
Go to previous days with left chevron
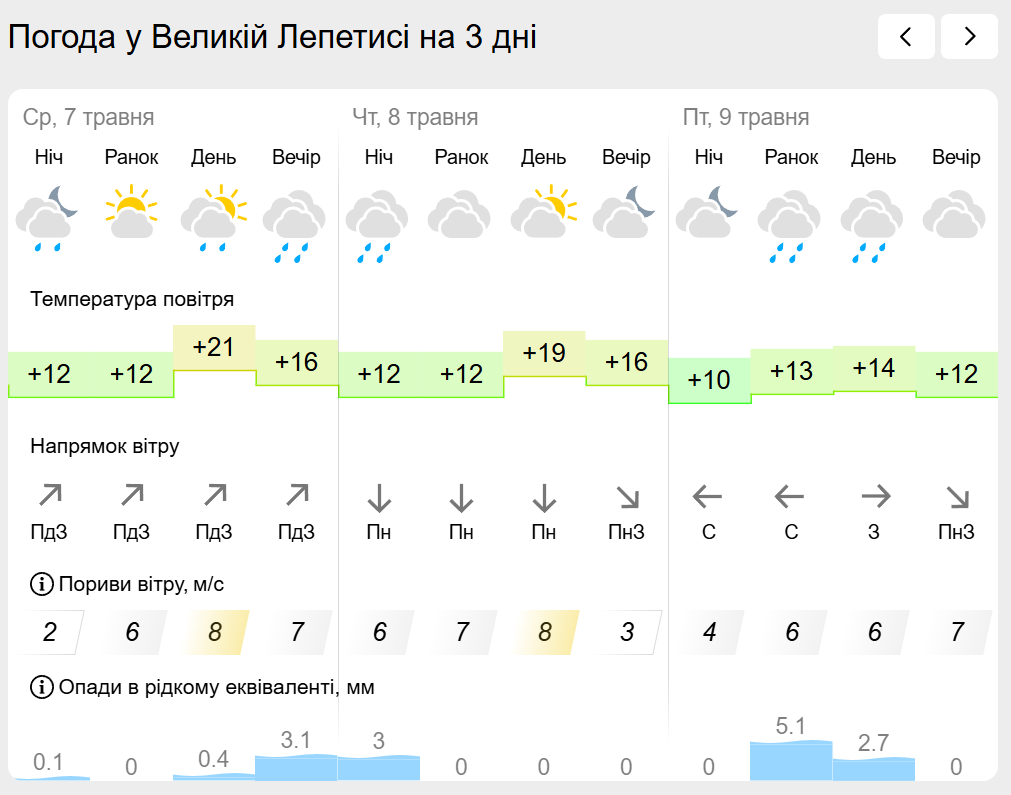click(906, 37)
